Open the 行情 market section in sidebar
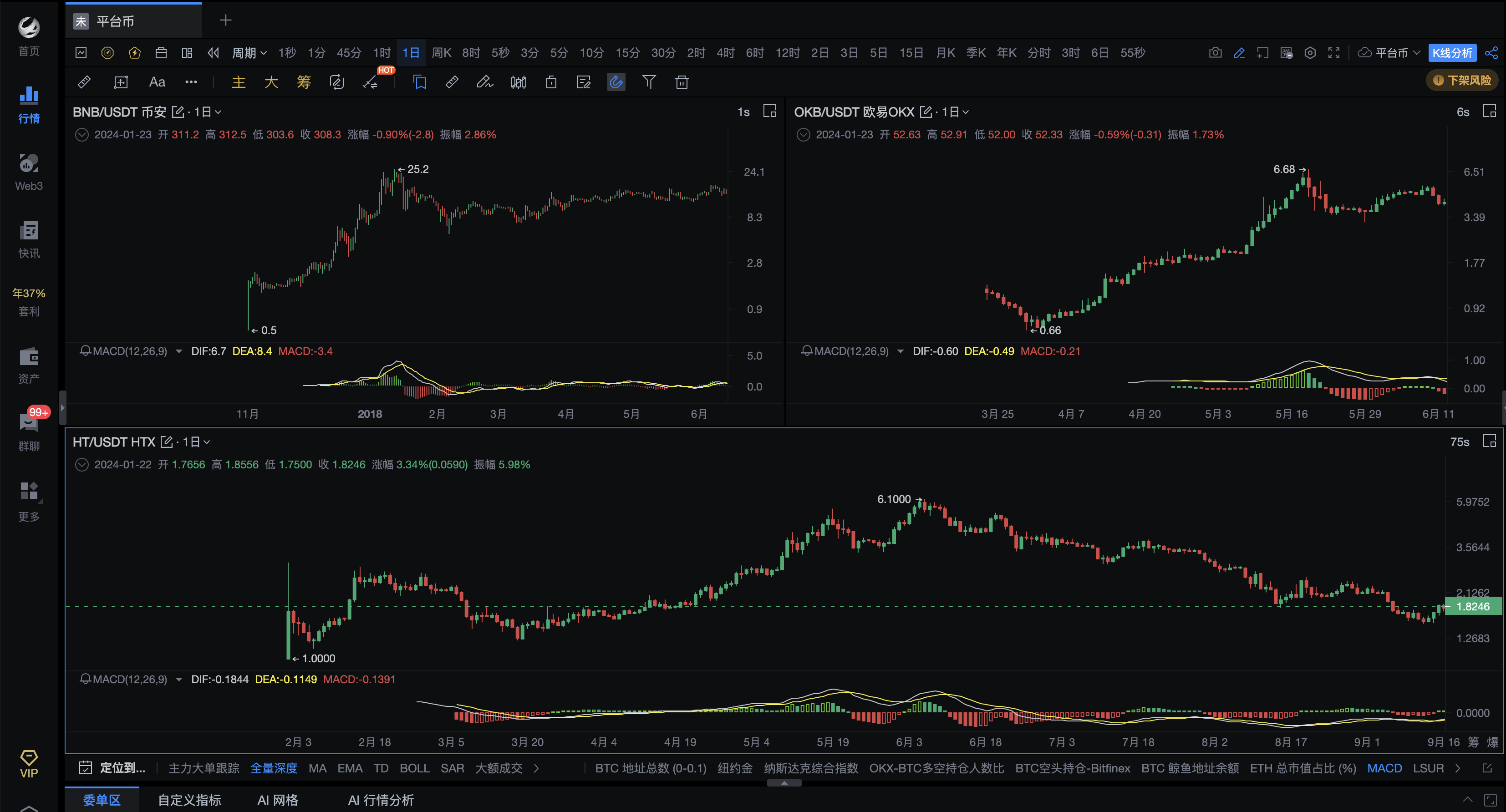Image resolution: width=1506 pixels, height=812 pixels. (29, 105)
